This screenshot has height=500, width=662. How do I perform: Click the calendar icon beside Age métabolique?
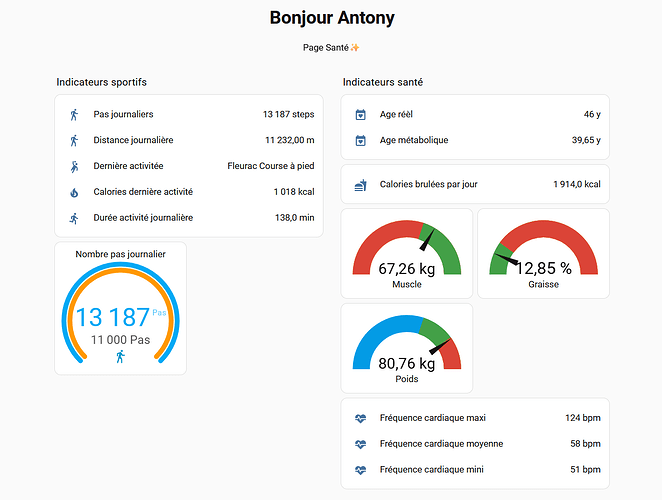coord(360,141)
